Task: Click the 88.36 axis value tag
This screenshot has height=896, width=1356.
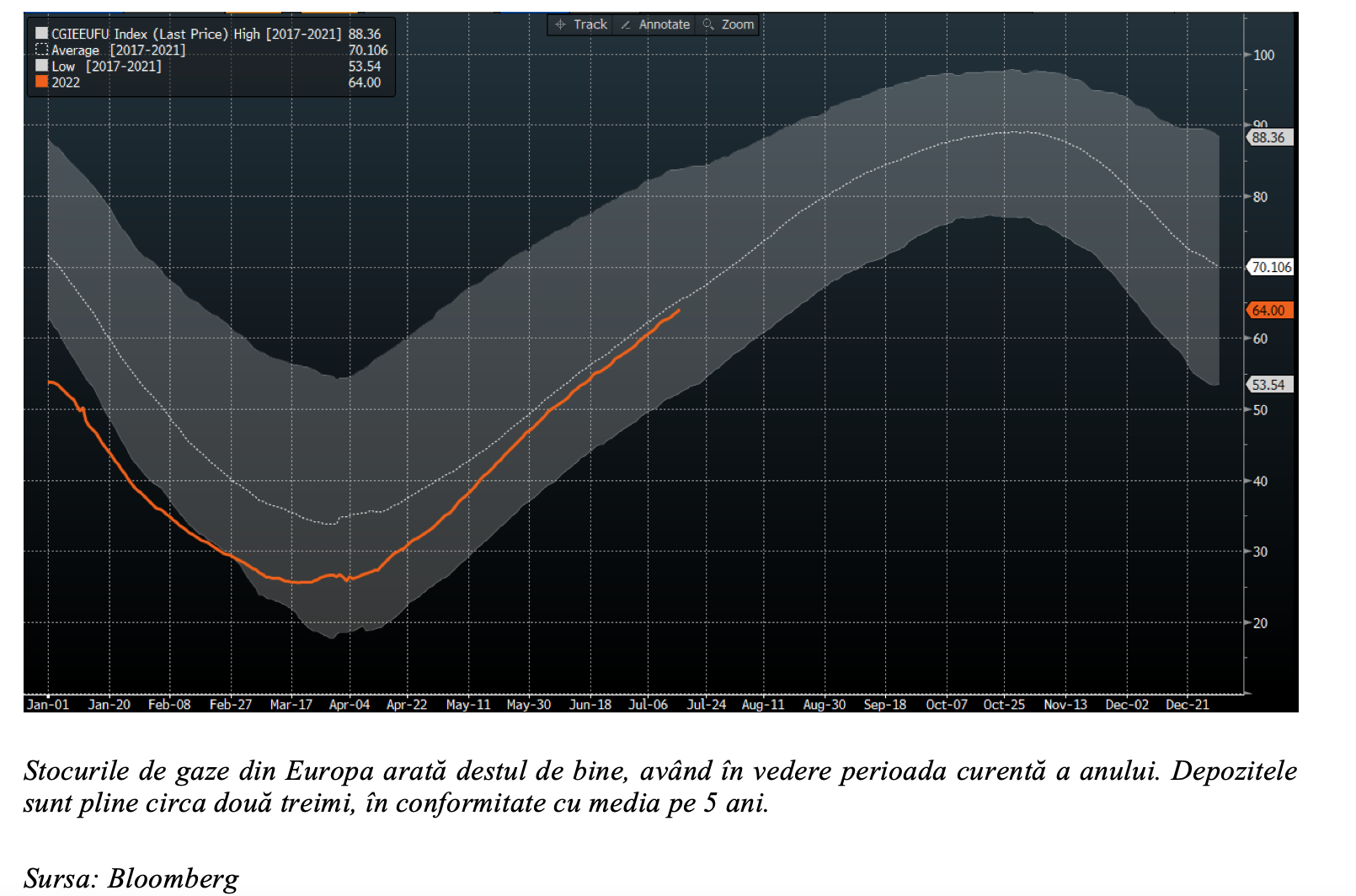Action: 1268,137
